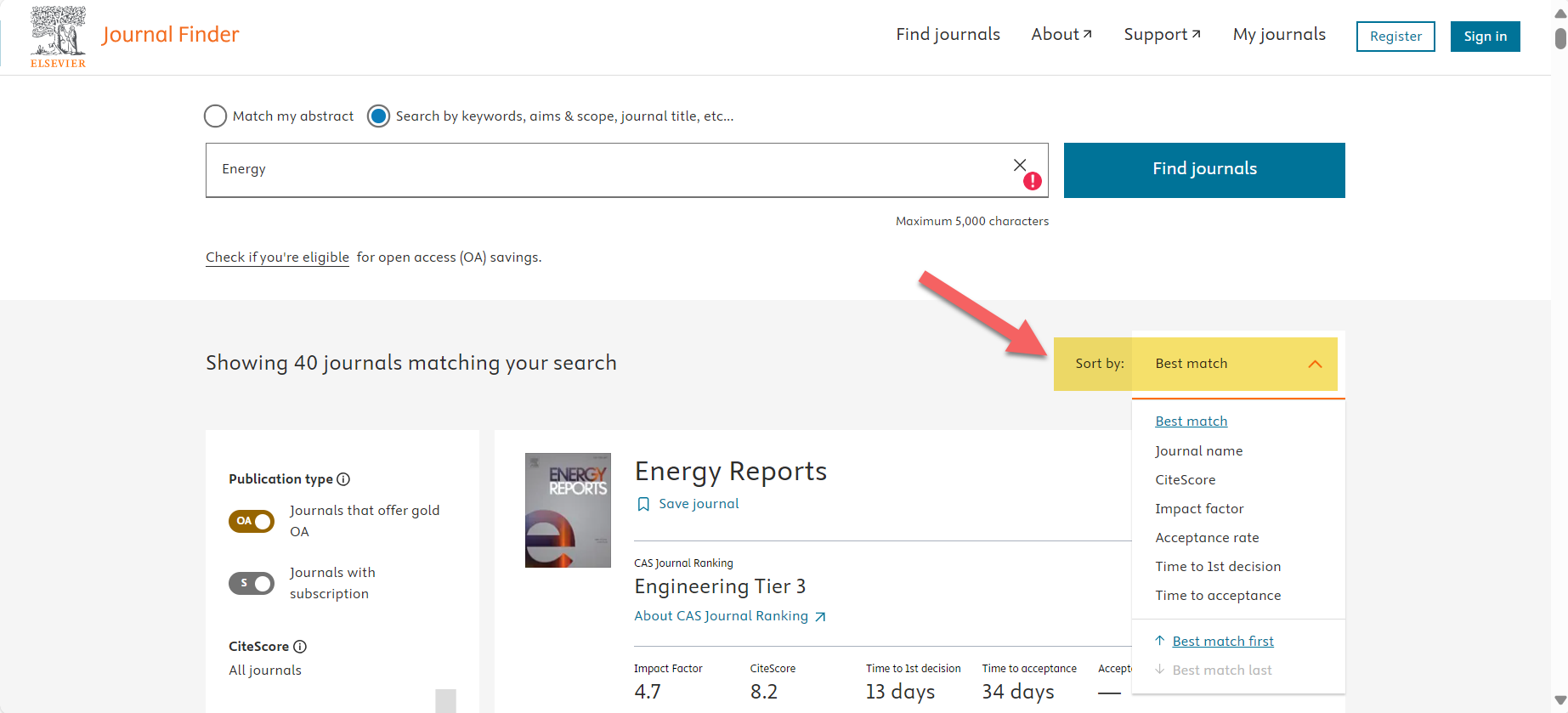
Task: Click the Energy Reports cover thumbnail
Action: pos(568,510)
